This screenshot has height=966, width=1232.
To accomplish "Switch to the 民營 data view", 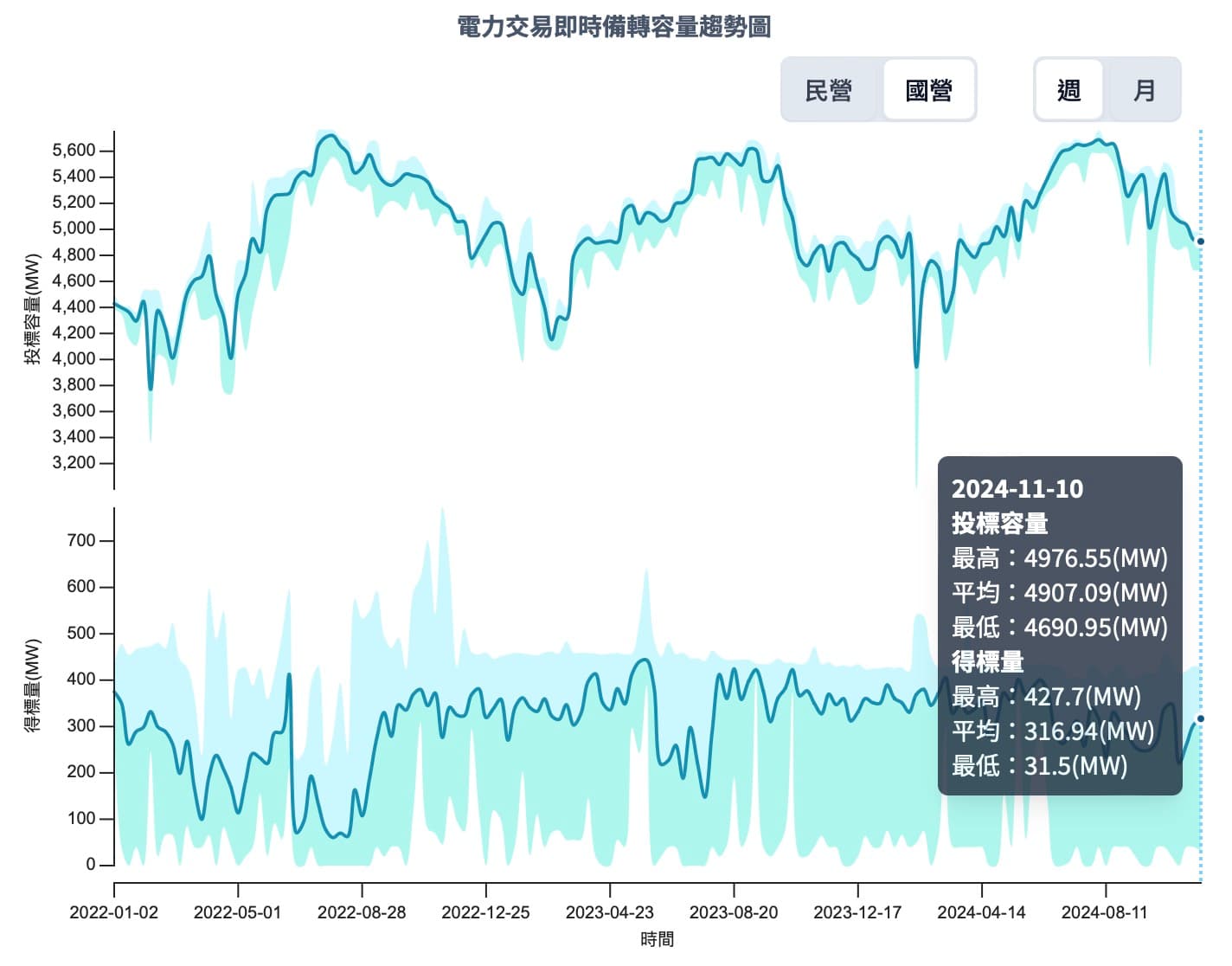I will coord(829,90).
